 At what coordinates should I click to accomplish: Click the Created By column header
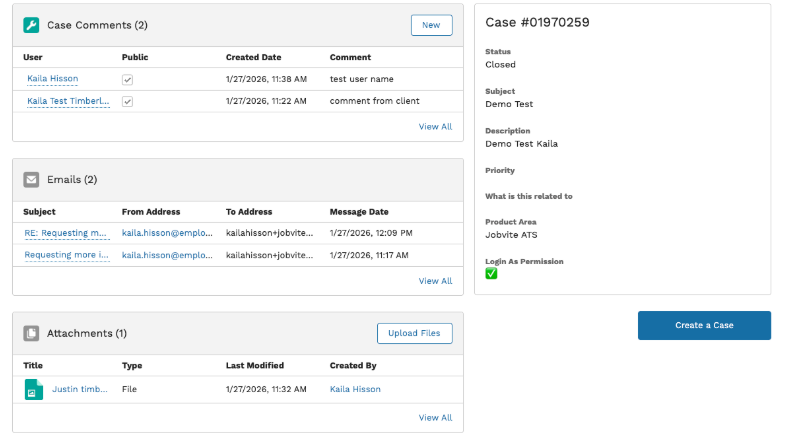point(353,365)
